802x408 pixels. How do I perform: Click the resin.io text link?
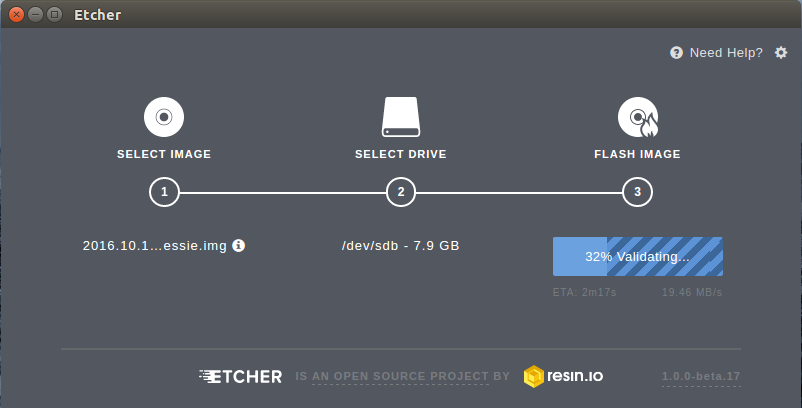575,376
